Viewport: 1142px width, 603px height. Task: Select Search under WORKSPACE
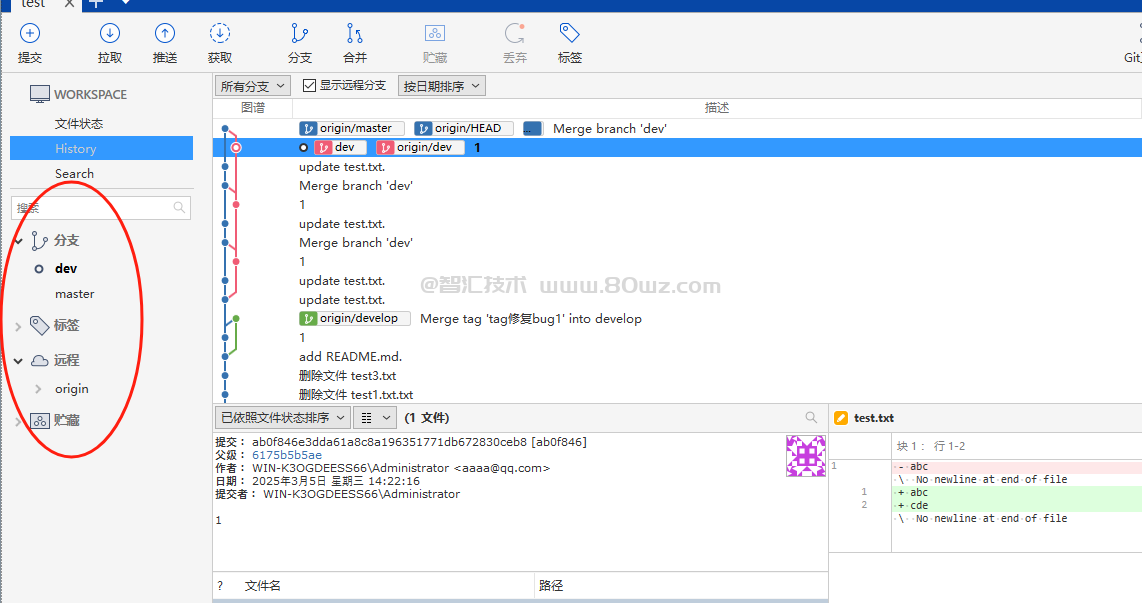(75, 174)
